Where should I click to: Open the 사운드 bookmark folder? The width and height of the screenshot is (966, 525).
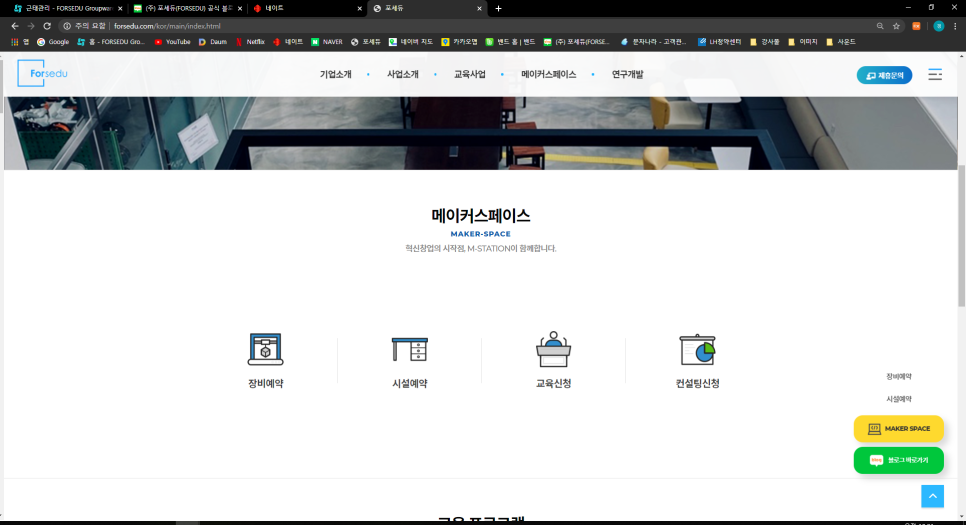point(841,42)
